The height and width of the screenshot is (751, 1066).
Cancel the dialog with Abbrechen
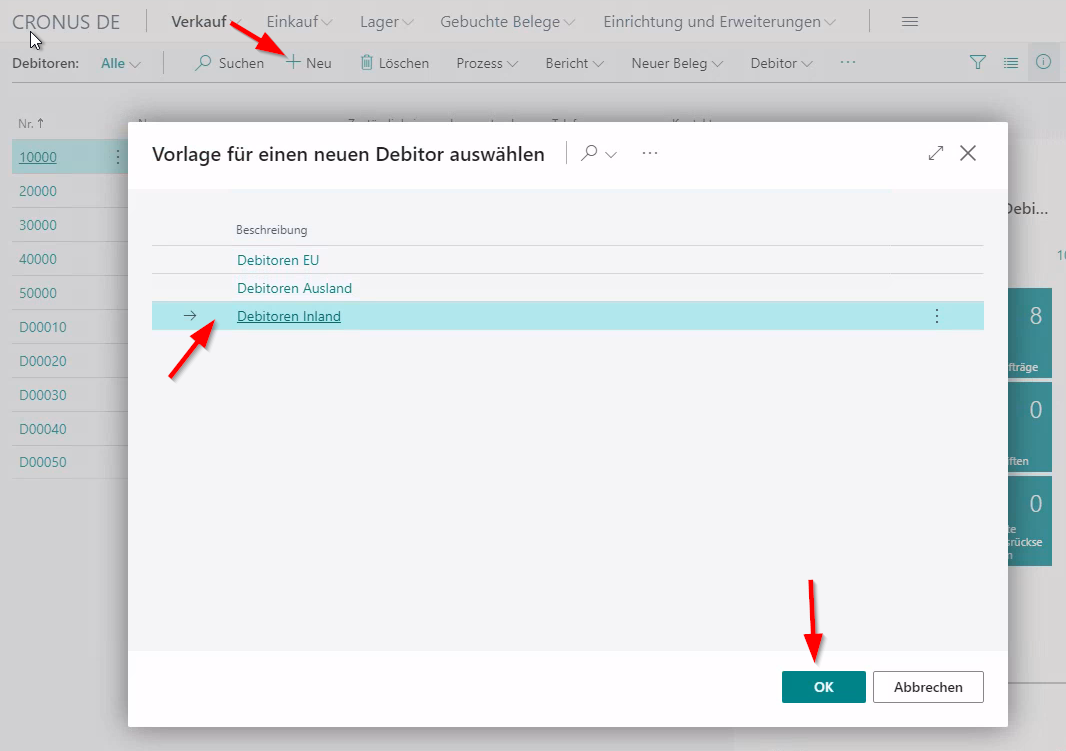(x=928, y=686)
